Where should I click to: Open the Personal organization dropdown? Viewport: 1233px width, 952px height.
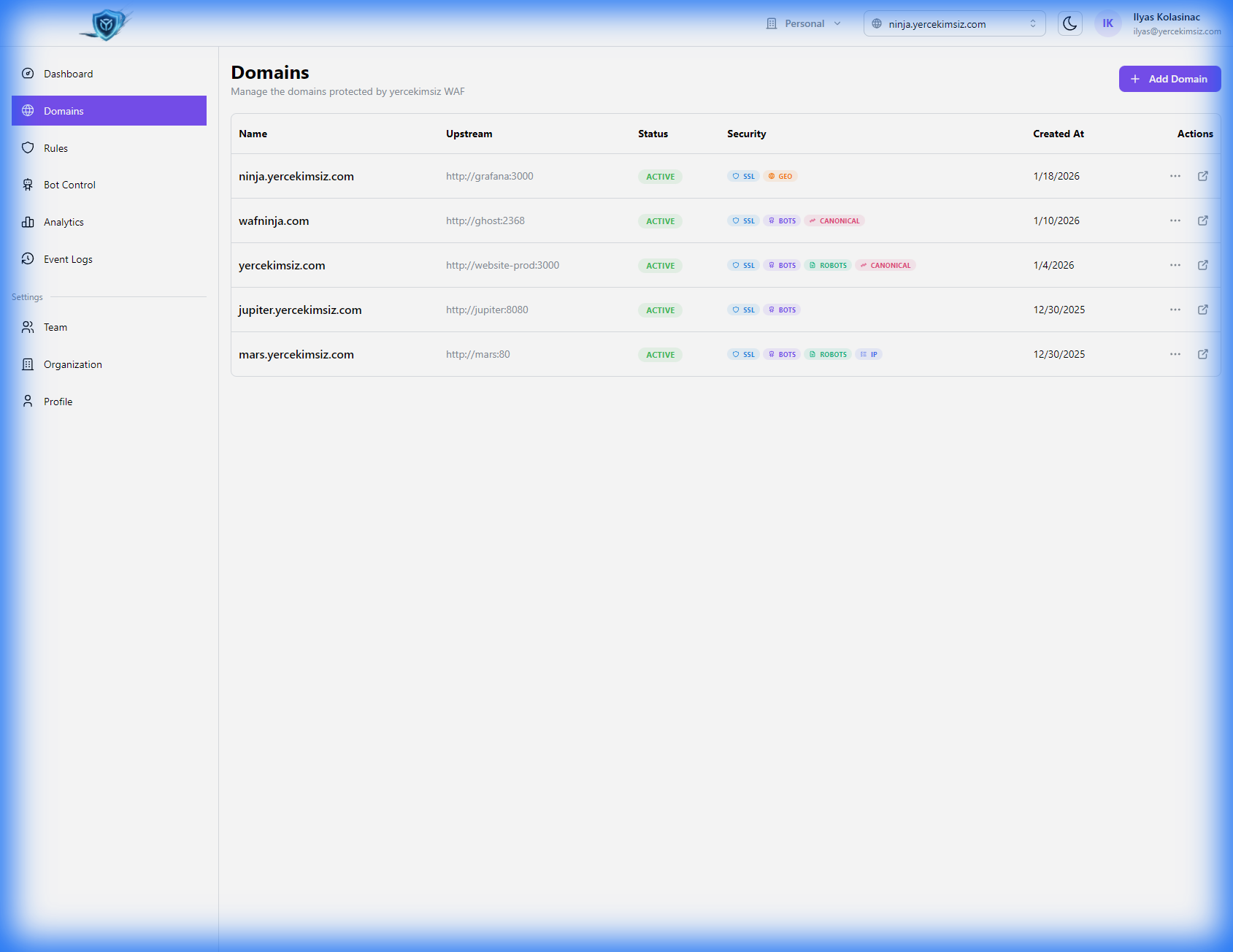804,23
